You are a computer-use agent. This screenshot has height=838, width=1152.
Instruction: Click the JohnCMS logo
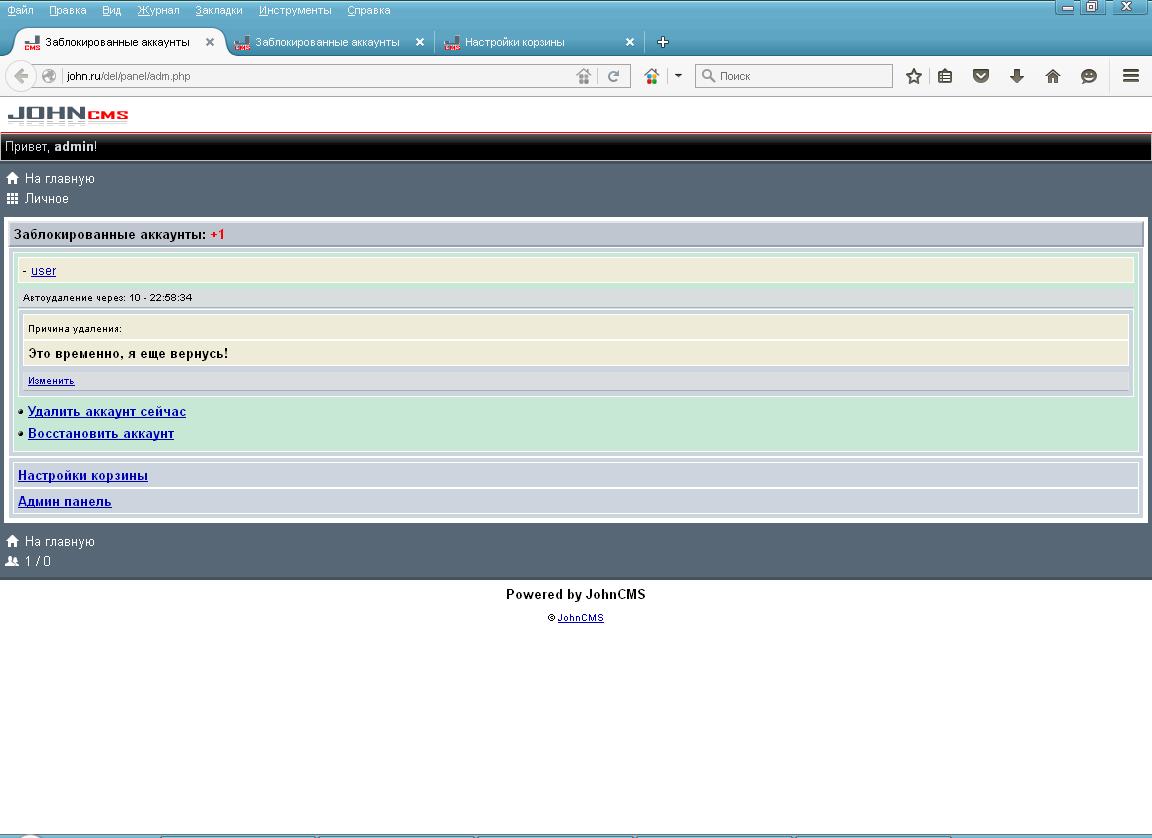coord(68,114)
